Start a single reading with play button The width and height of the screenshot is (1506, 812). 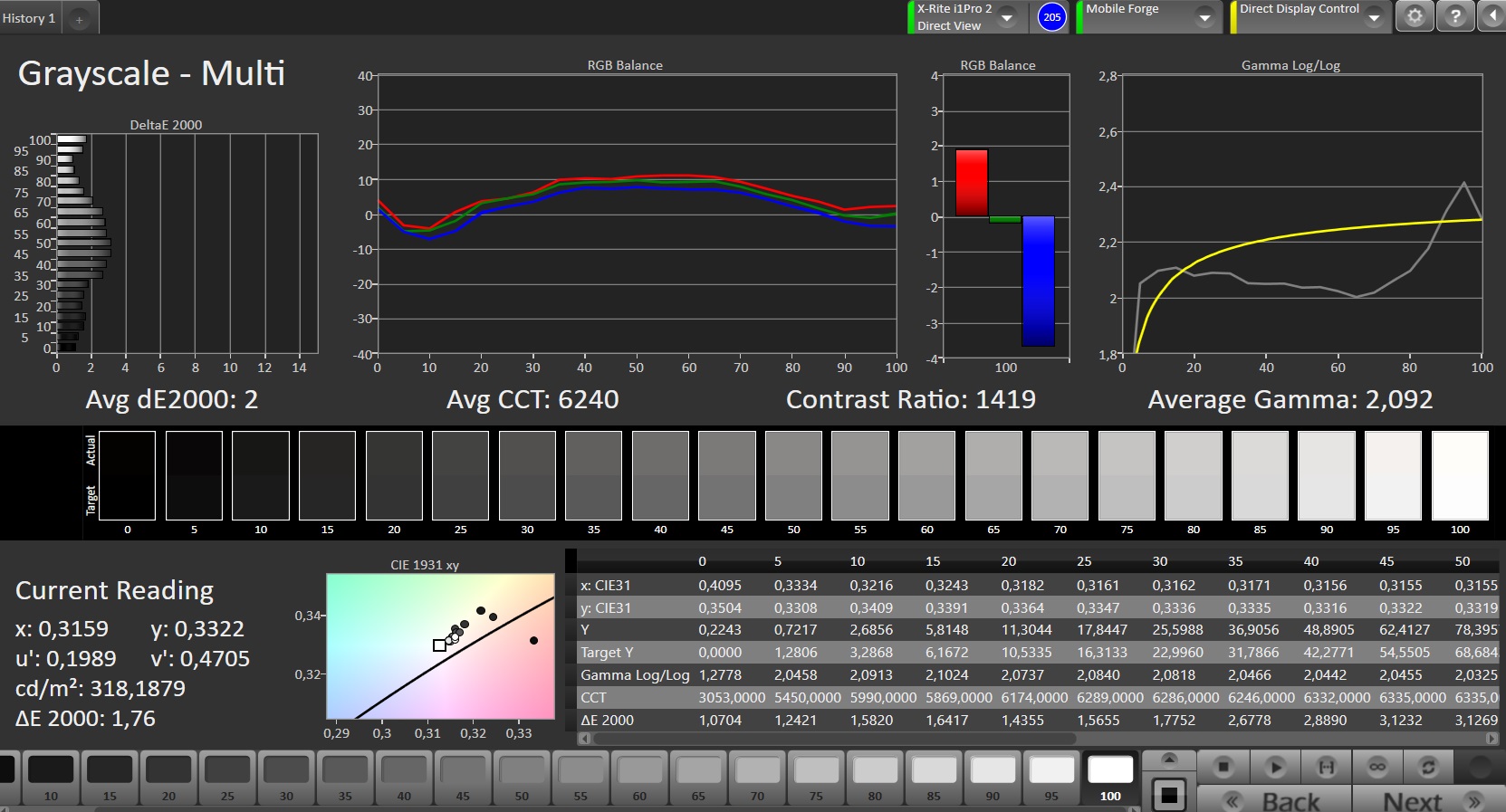(1275, 767)
